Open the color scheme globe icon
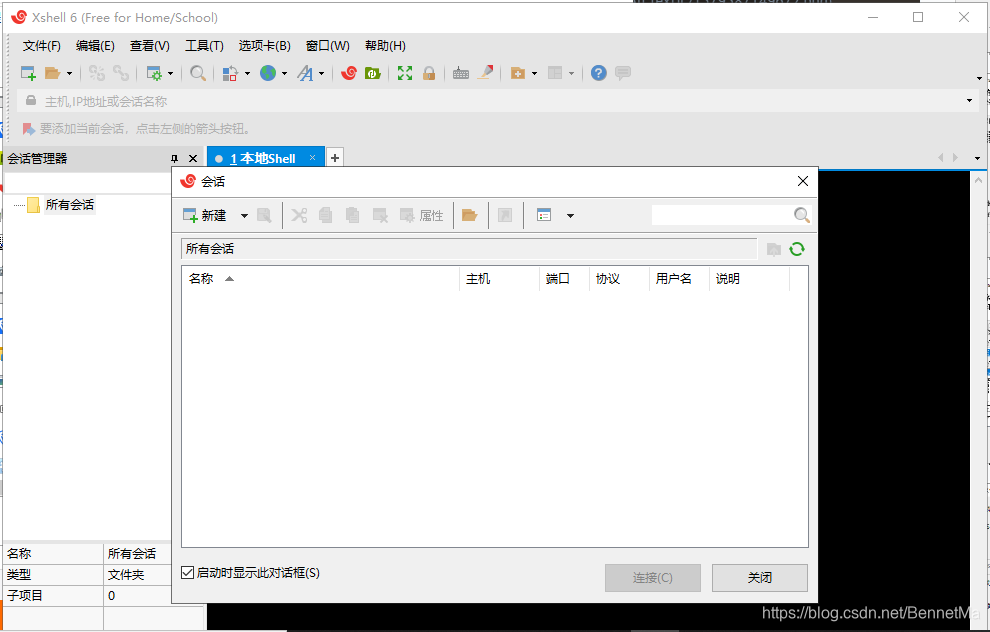The image size is (990, 632). (268, 73)
